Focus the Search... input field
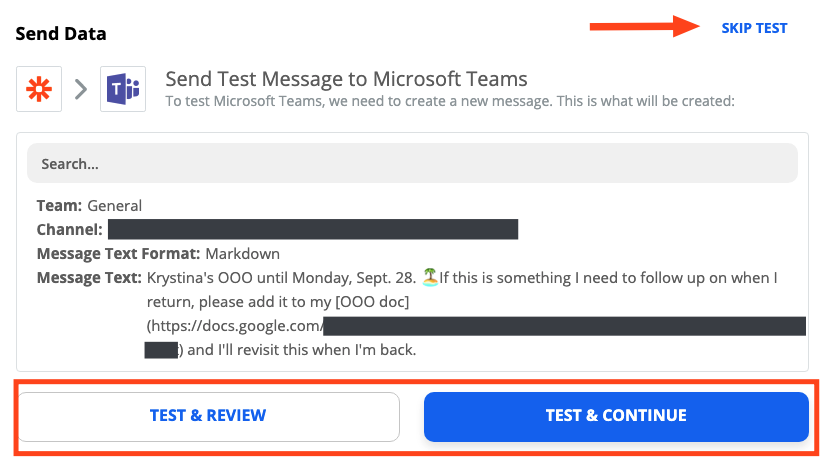 click(x=412, y=163)
